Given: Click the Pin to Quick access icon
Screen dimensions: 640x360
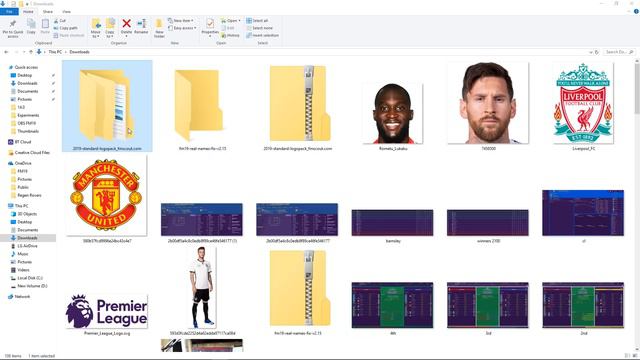Looking at the screenshot, I should click(13, 24).
